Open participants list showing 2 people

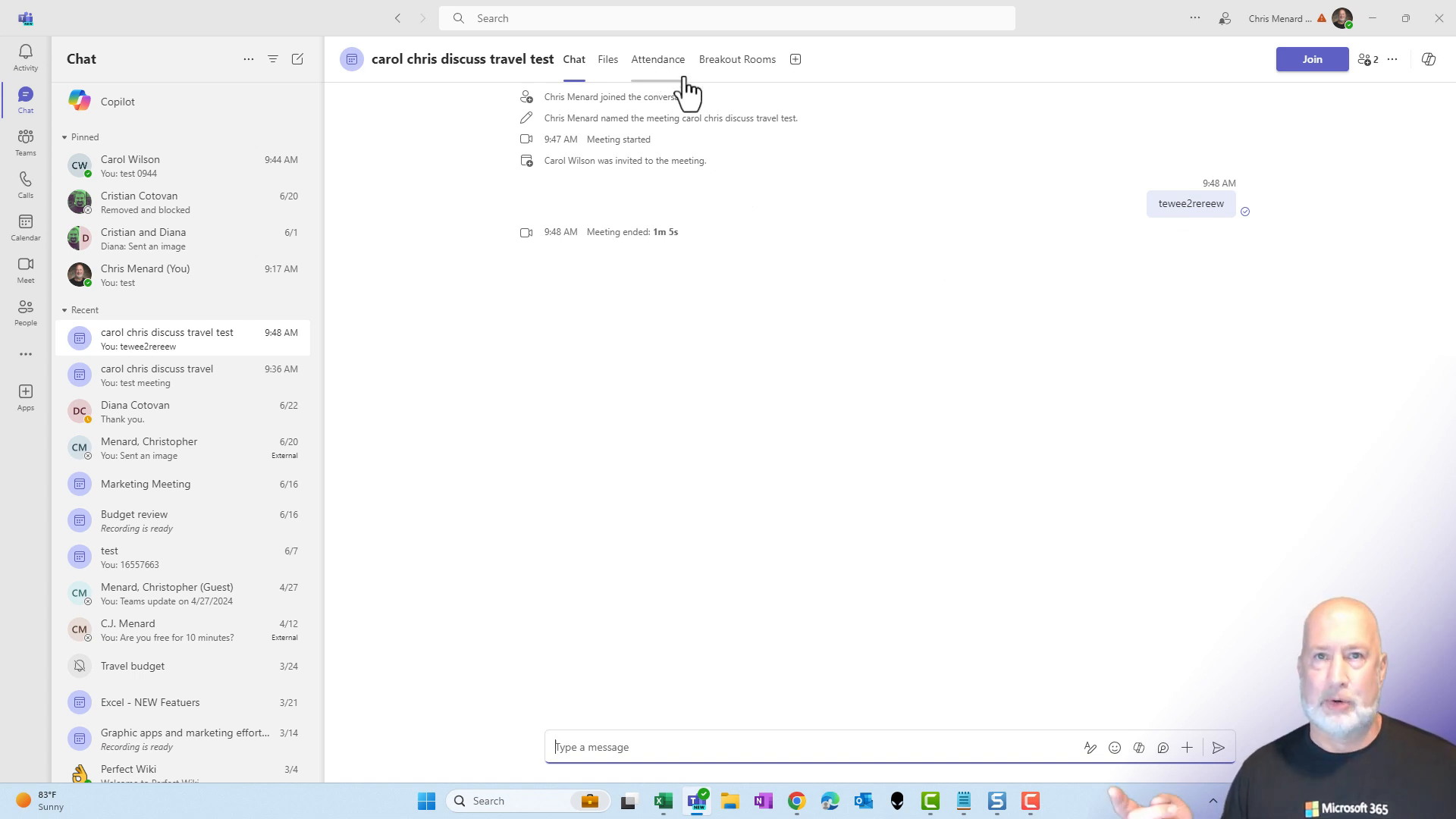point(1368,59)
